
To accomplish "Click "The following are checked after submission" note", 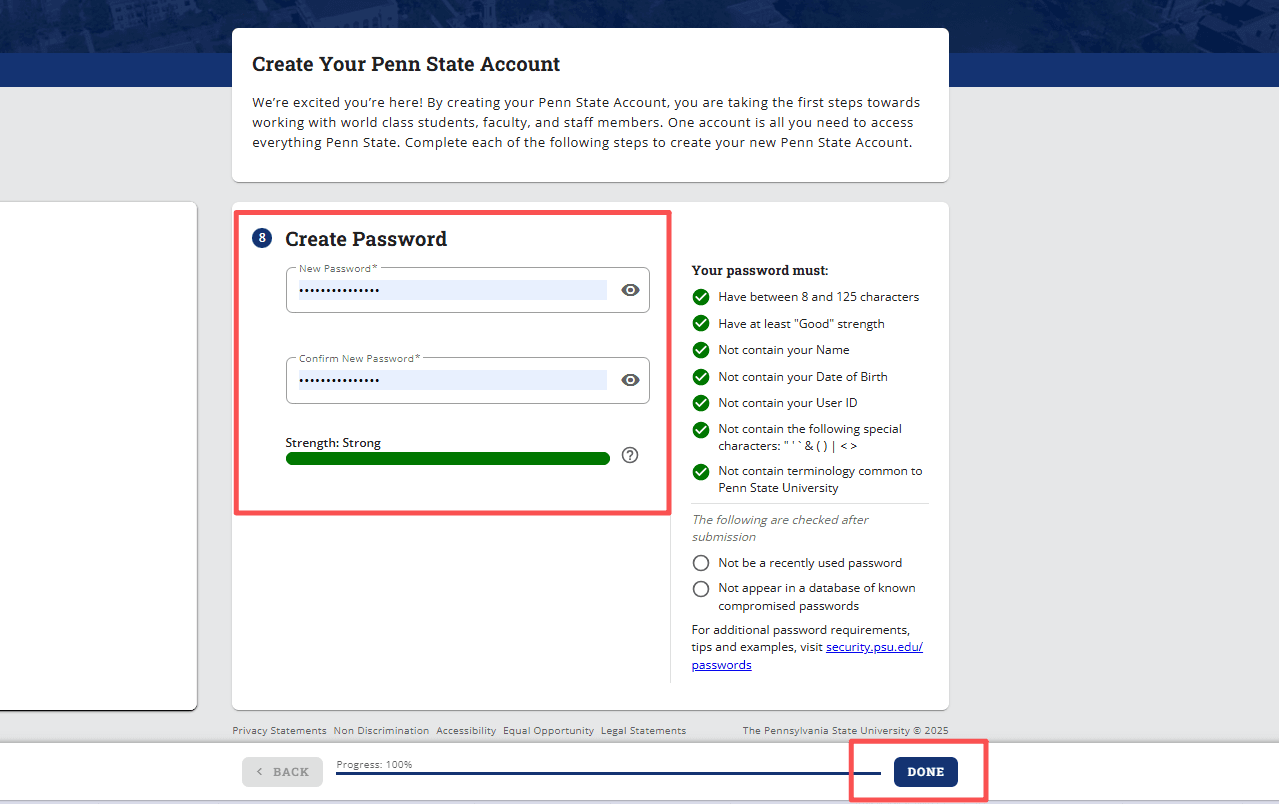I will click(x=780, y=528).
